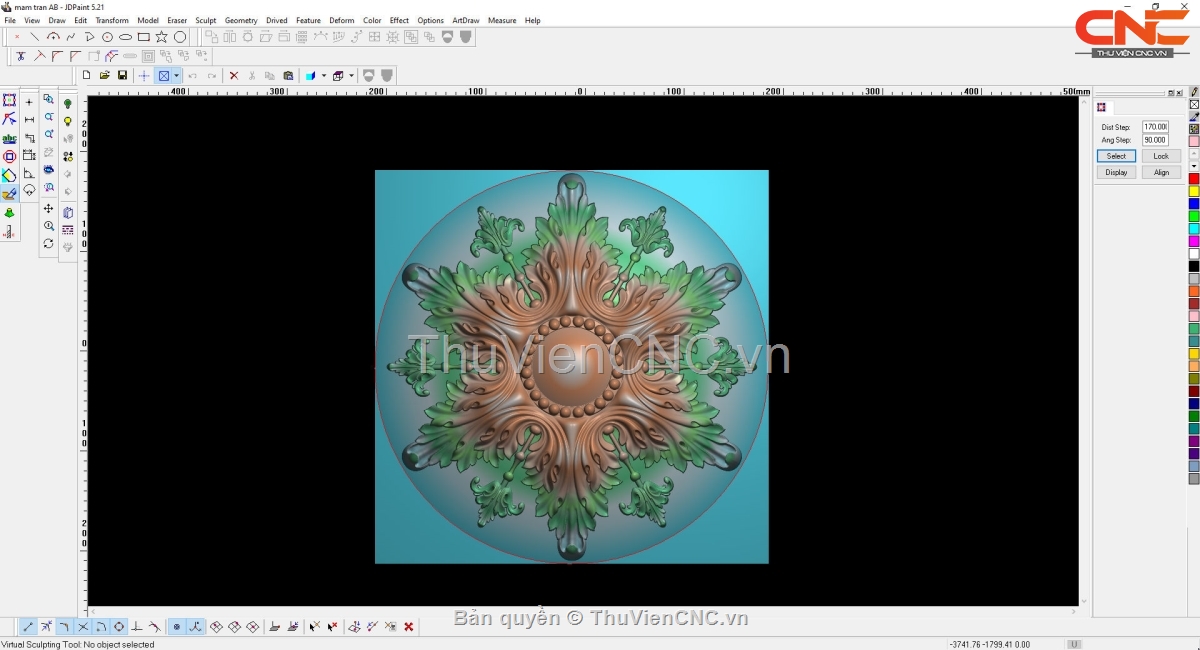Open the Effect menu
The height and width of the screenshot is (650, 1200).
399,20
